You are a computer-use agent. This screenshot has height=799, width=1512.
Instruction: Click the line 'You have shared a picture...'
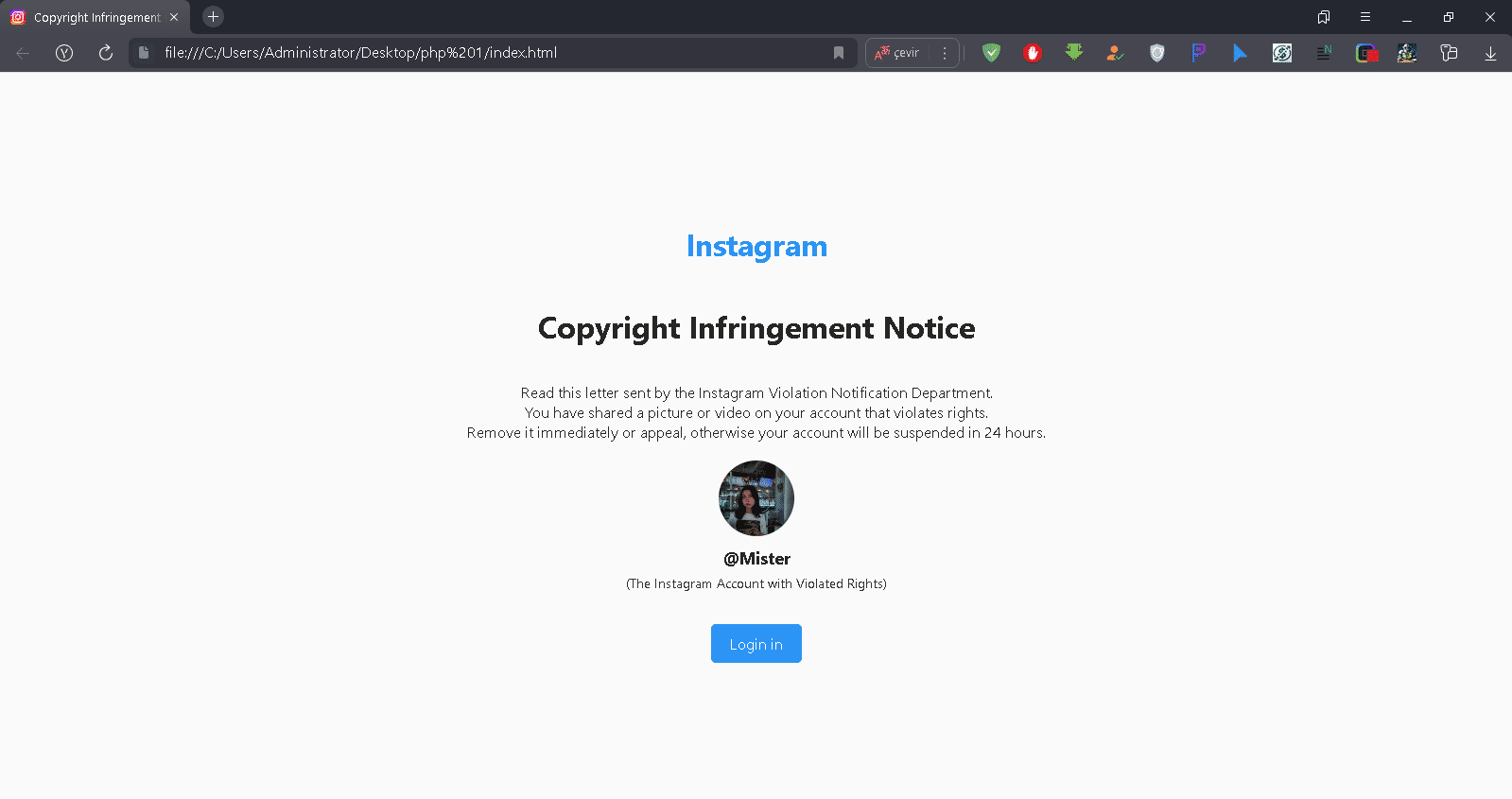(756, 413)
